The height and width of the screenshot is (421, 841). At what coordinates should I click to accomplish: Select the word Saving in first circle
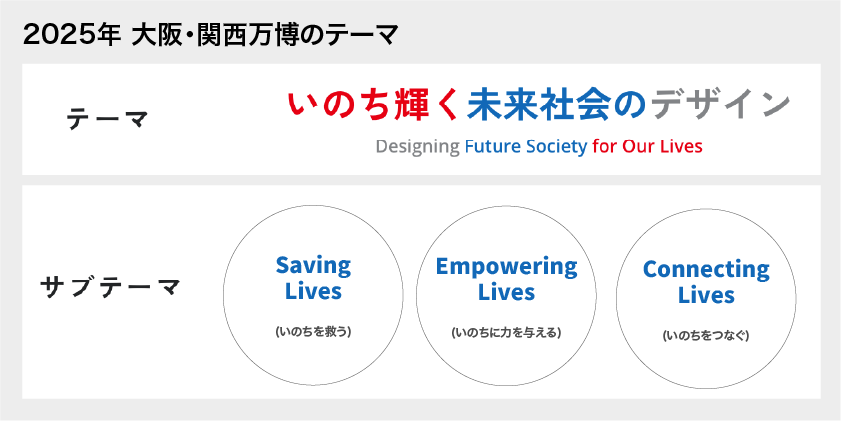pos(313,266)
